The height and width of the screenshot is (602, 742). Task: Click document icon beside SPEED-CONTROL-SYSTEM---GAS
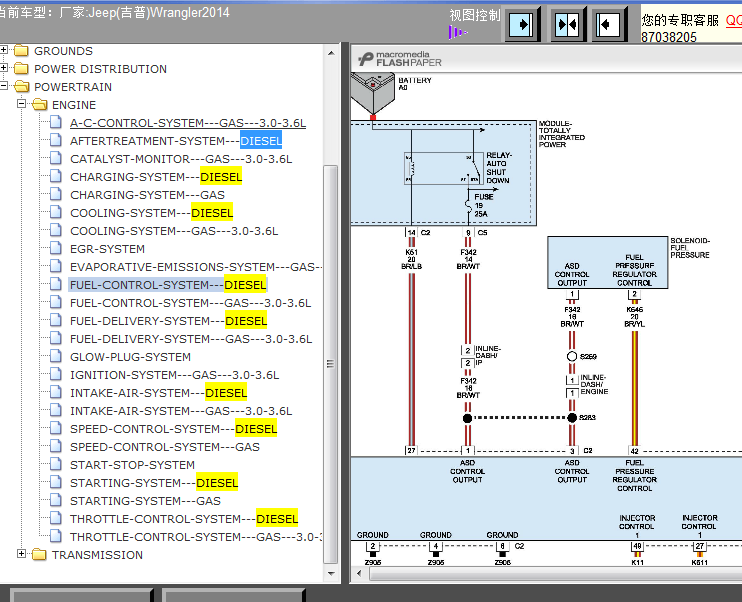click(x=55, y=446)
